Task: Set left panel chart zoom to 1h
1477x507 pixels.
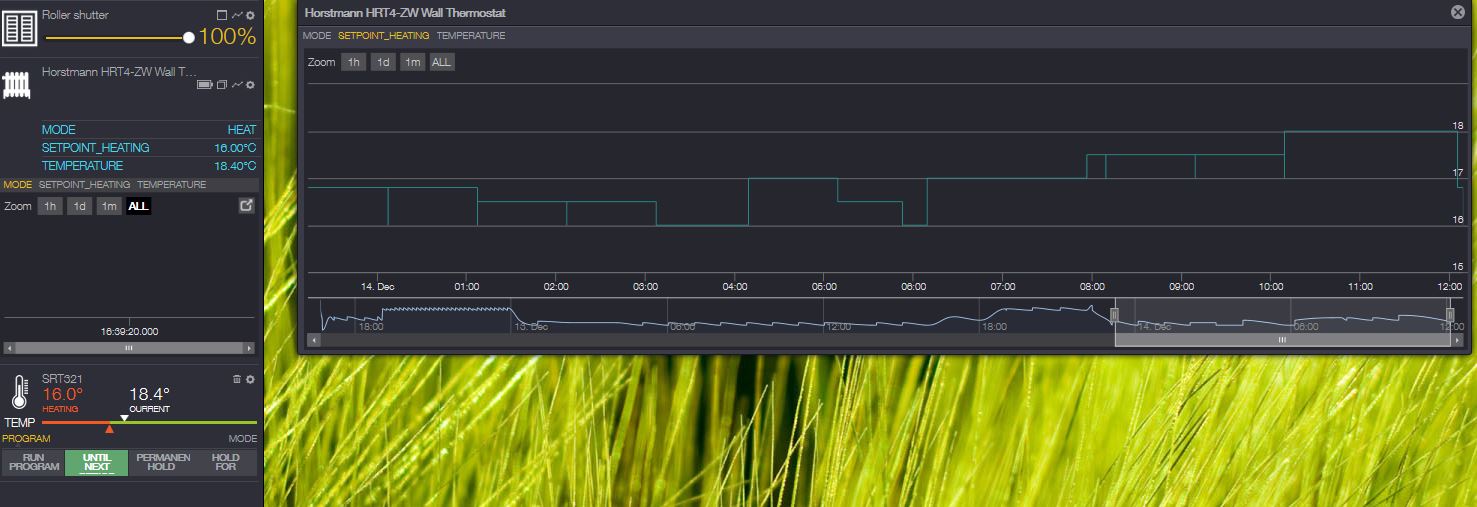Action: 49,206
